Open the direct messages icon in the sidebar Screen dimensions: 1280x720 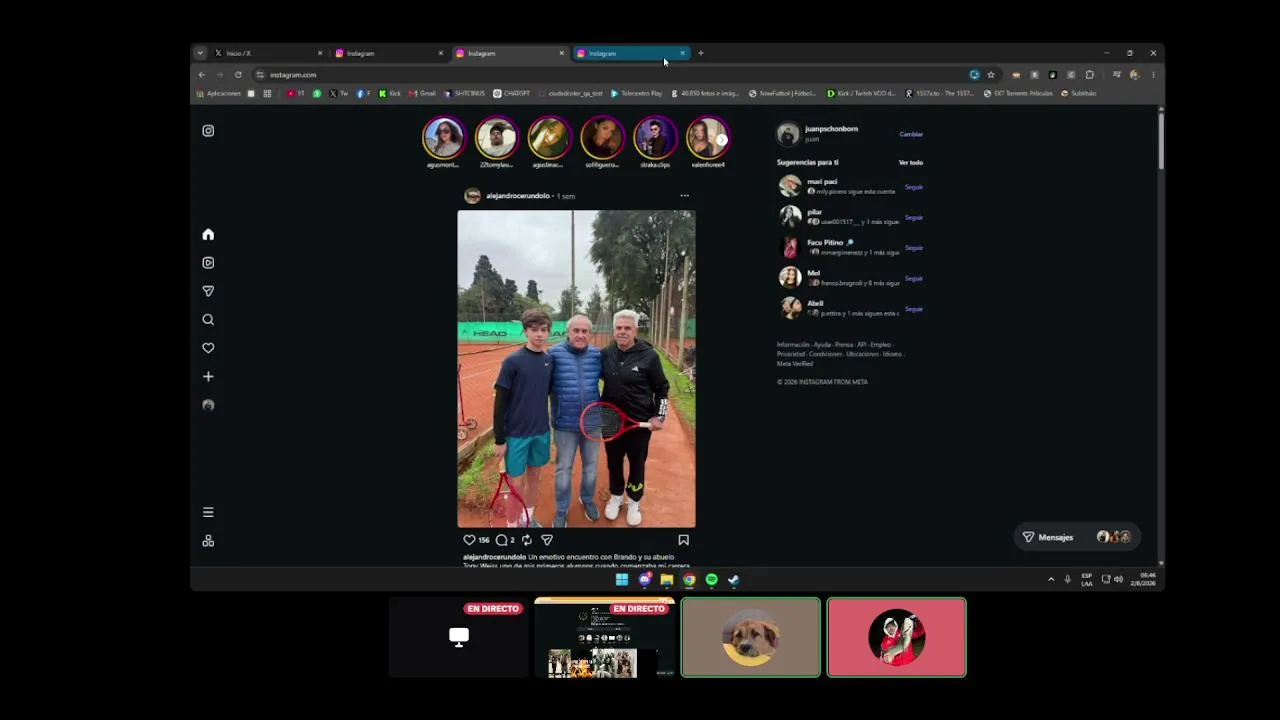208,291
